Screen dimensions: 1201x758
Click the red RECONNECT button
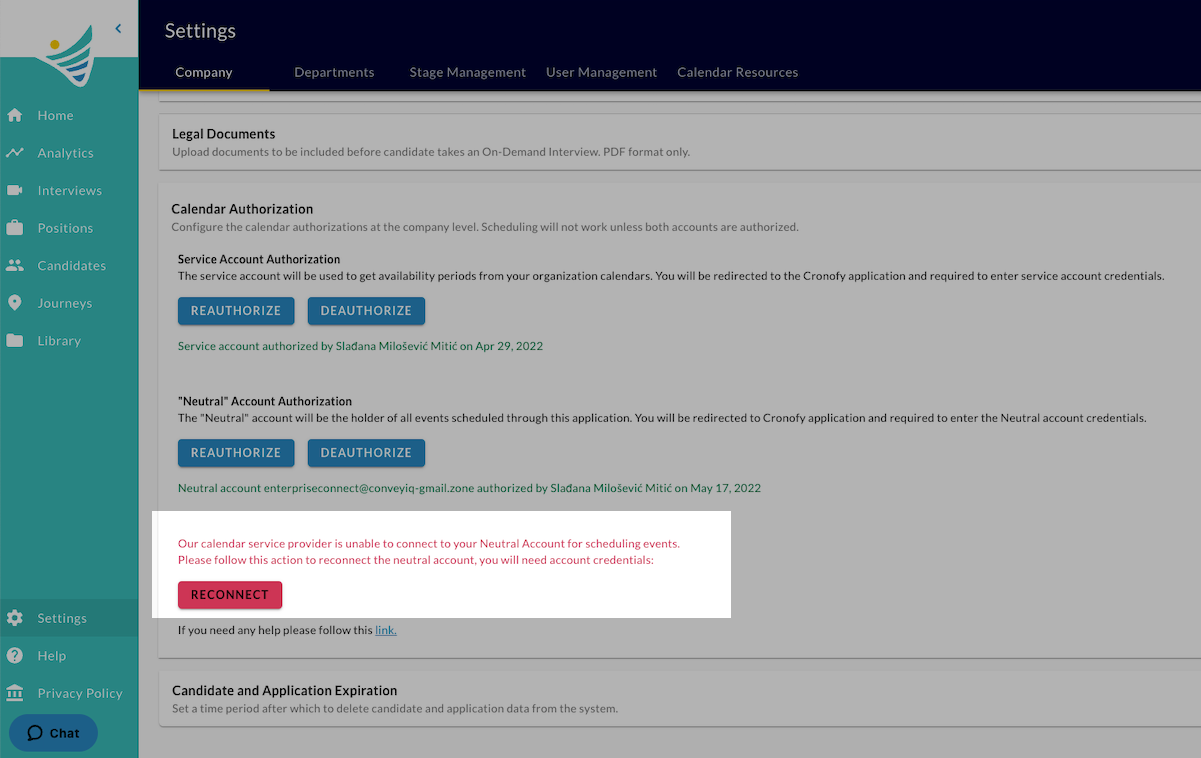230,595
